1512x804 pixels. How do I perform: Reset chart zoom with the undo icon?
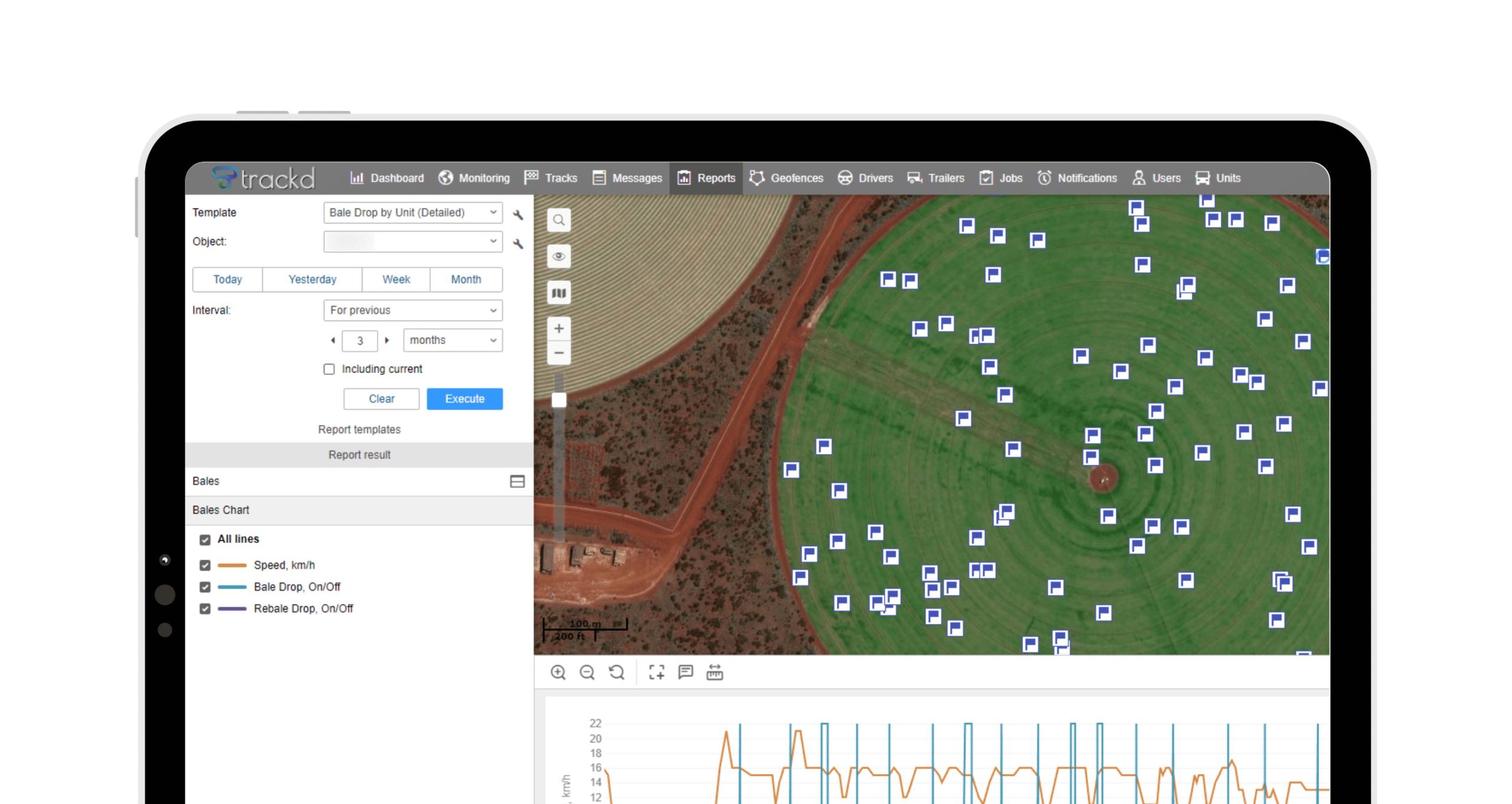616,672
